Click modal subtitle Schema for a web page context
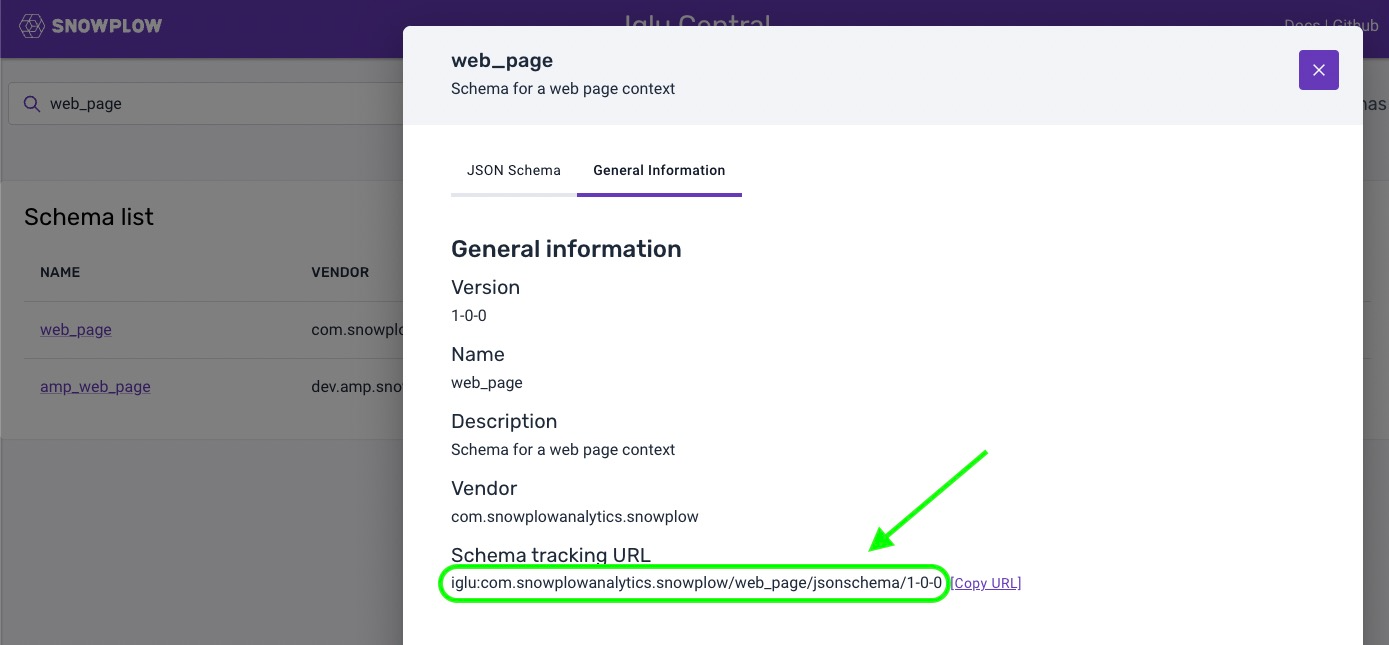 [x=563, y=89]
